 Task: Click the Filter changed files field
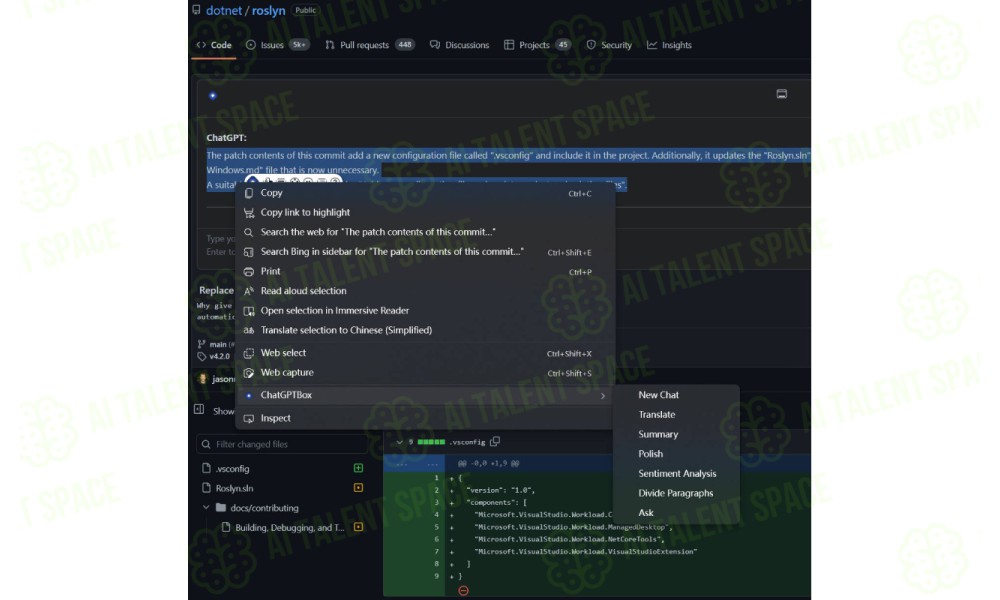pyautogui.click(x=282, y=444)
